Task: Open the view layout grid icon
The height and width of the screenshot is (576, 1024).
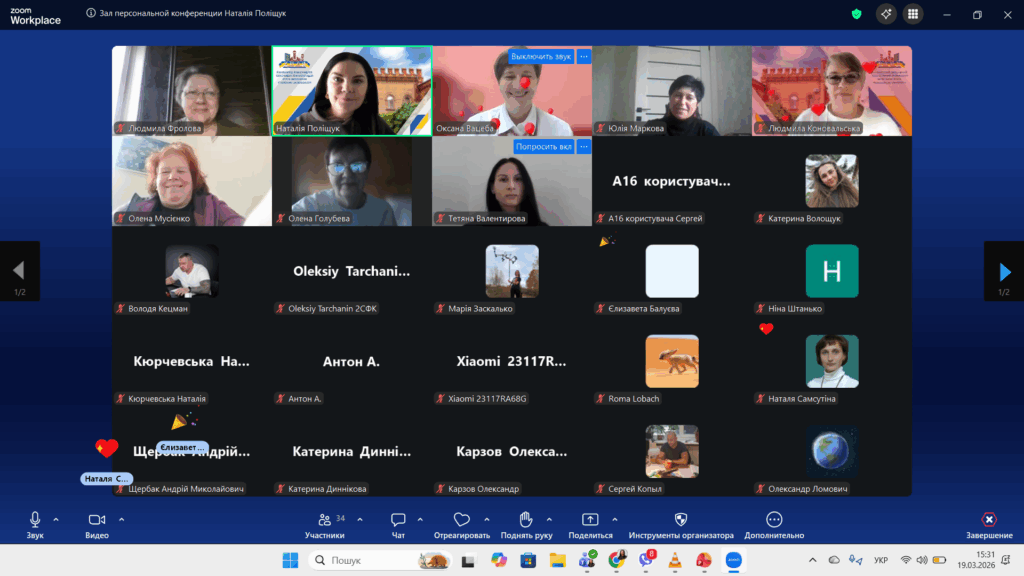Action: point(913,14)
